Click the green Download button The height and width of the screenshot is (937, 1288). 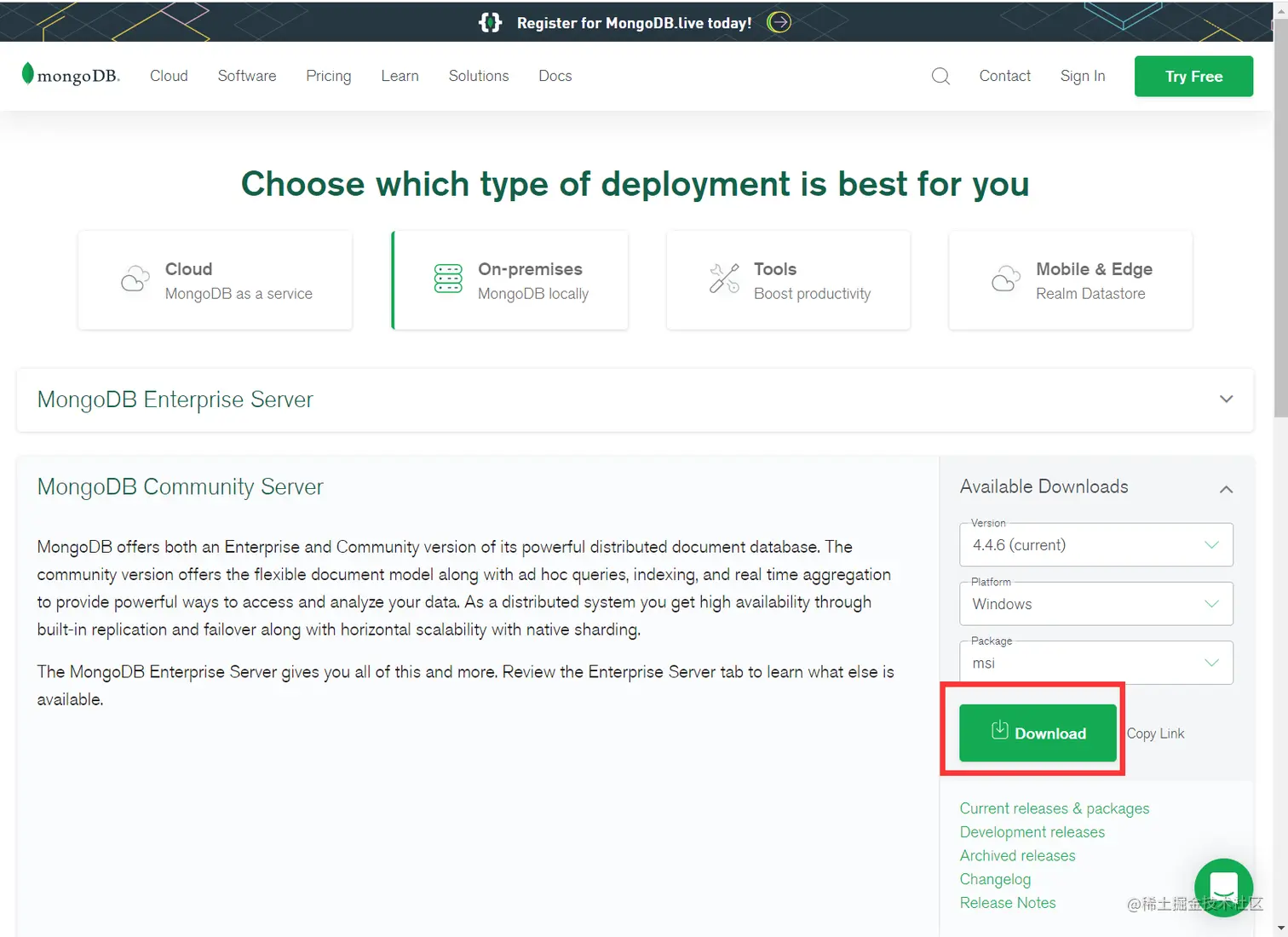[x=1038, y=733]
